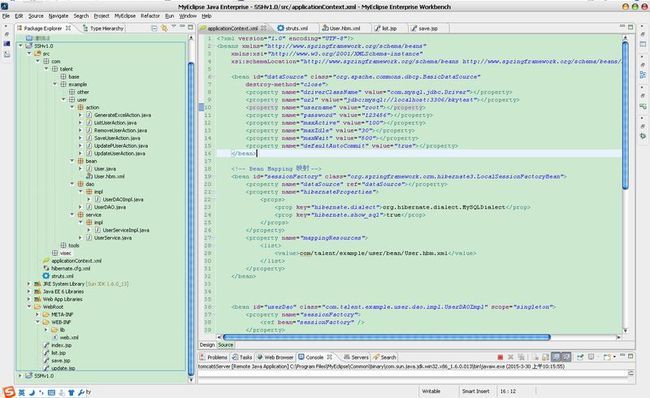Click the Pin Console icon
650x398 pixels.
coord(580,357)
